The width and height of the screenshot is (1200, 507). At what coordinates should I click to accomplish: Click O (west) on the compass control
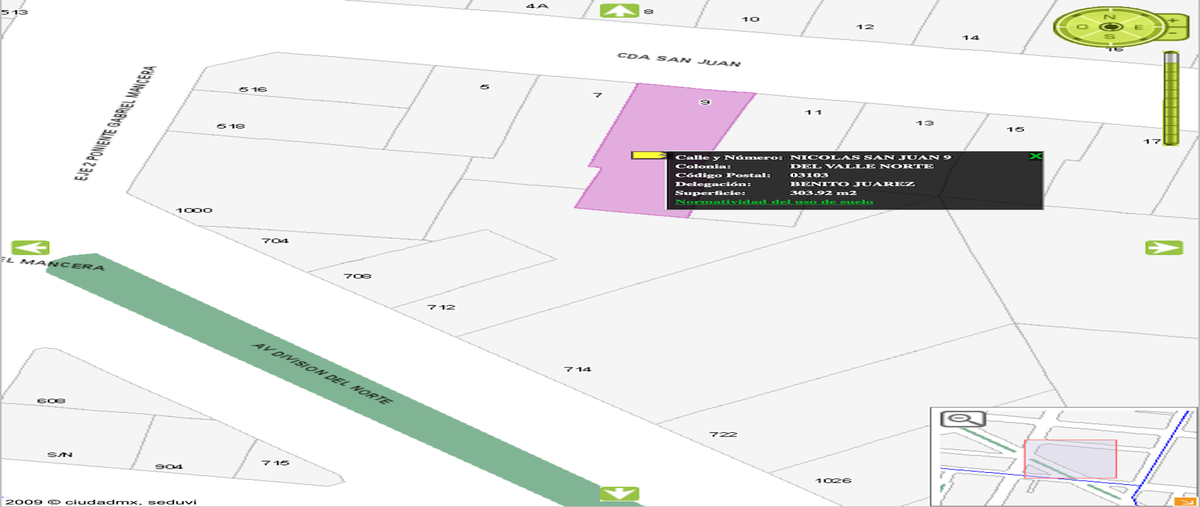point(1082,27)
